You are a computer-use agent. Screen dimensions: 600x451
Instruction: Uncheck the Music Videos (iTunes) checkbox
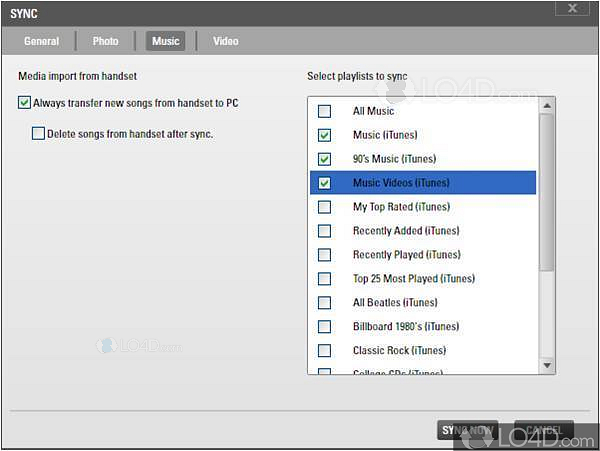pos(324,183)
